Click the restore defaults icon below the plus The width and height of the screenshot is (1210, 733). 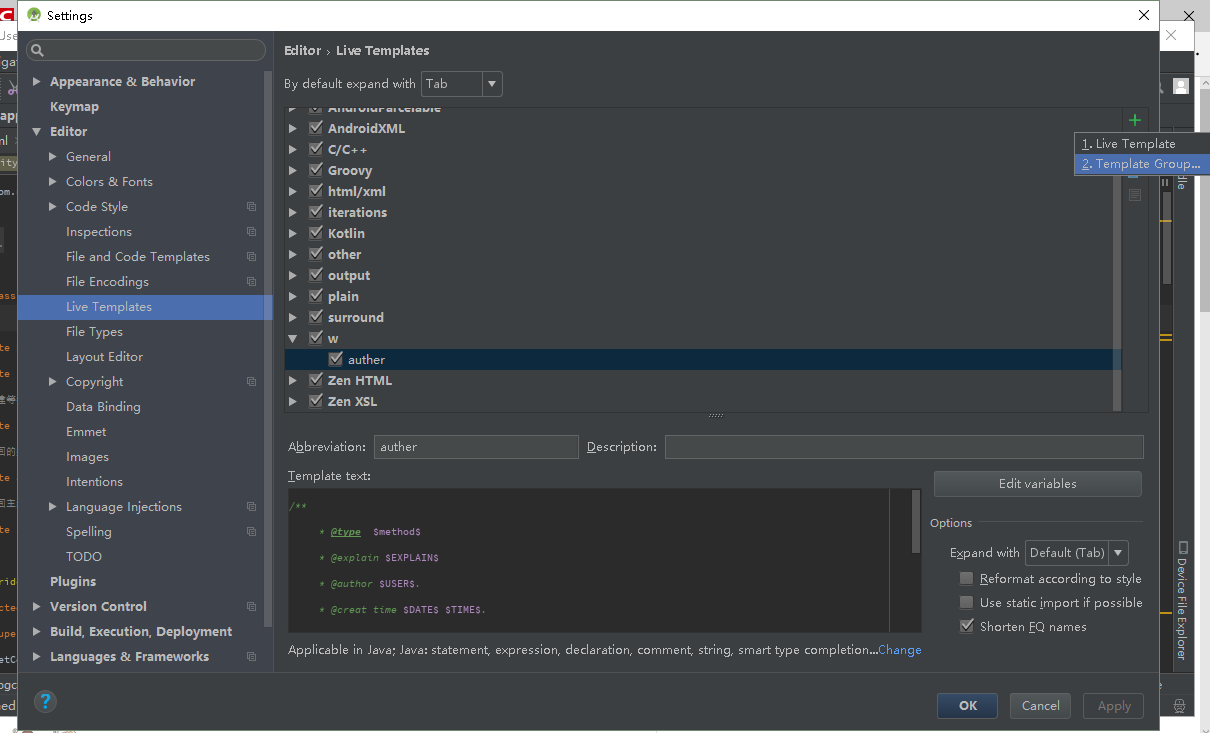pos(1134,195)
